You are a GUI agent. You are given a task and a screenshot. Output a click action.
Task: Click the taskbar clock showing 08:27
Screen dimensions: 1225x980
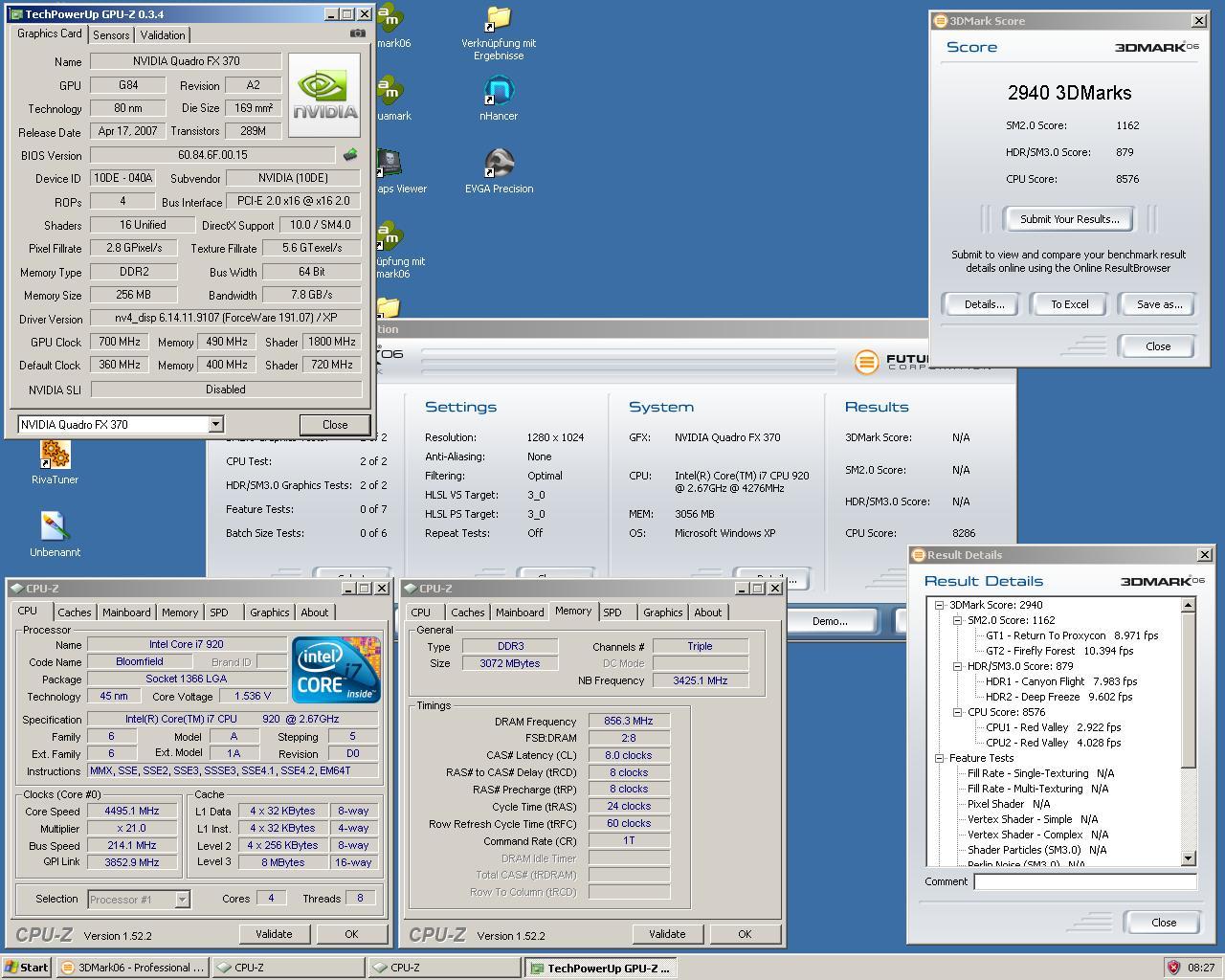1200,968
